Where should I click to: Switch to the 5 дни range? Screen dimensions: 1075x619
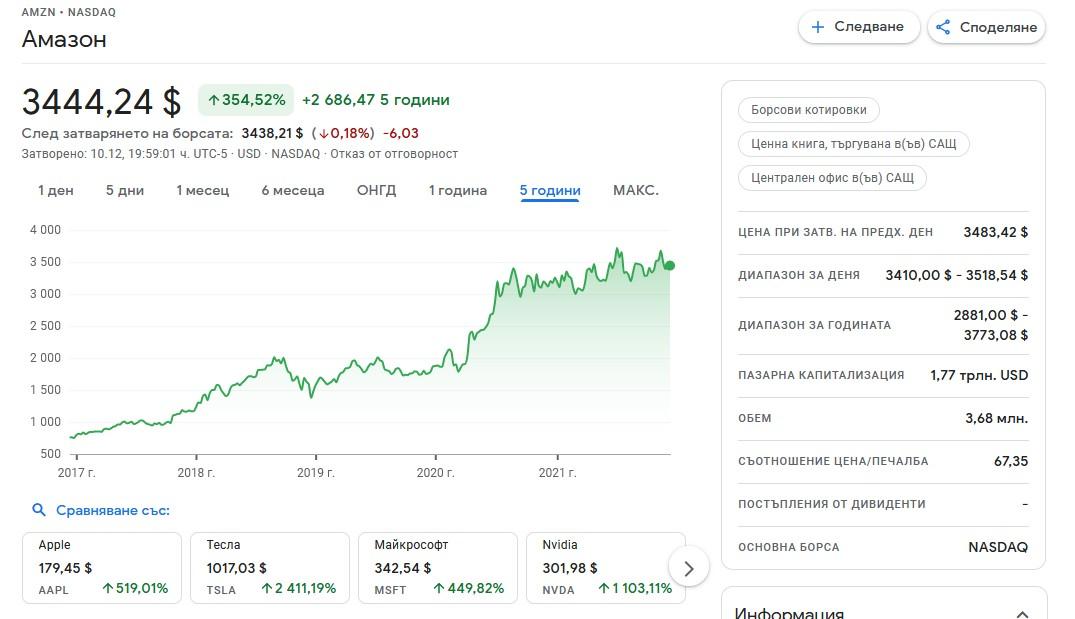[125, 190]
